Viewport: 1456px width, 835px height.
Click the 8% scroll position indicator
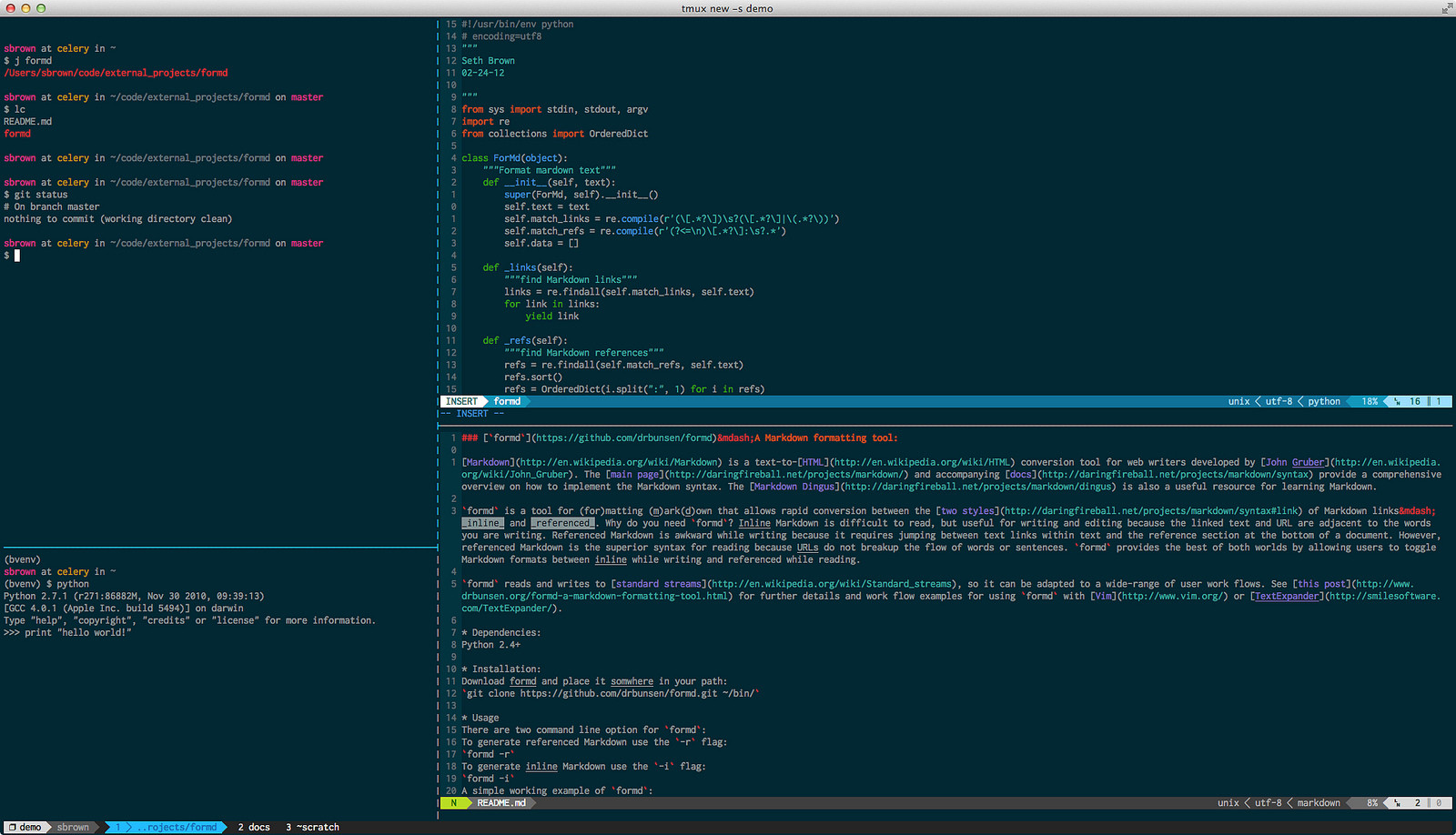pyautogui.click(x=1372, y=803)
